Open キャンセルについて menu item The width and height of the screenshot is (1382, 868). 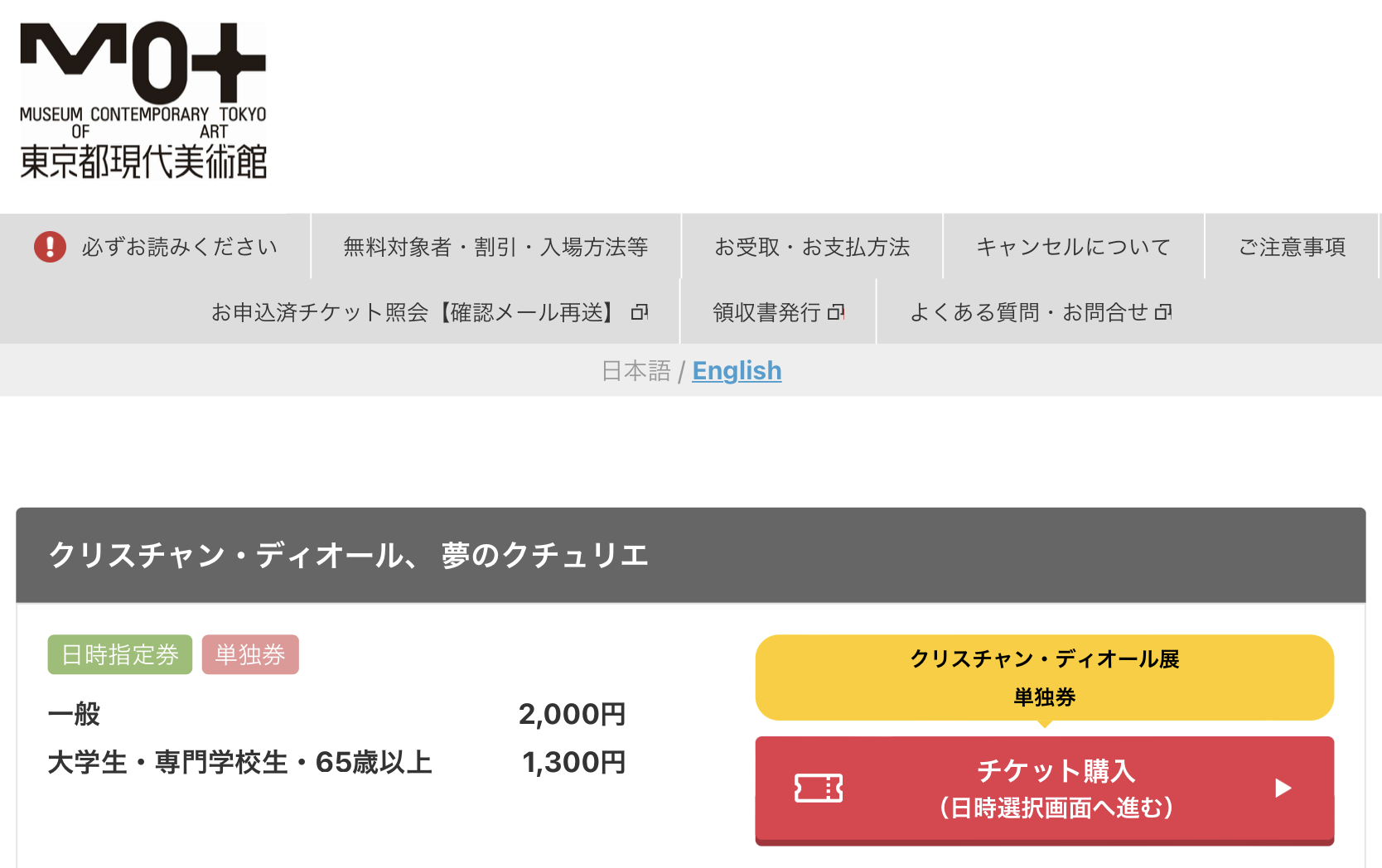point(1073,247)
